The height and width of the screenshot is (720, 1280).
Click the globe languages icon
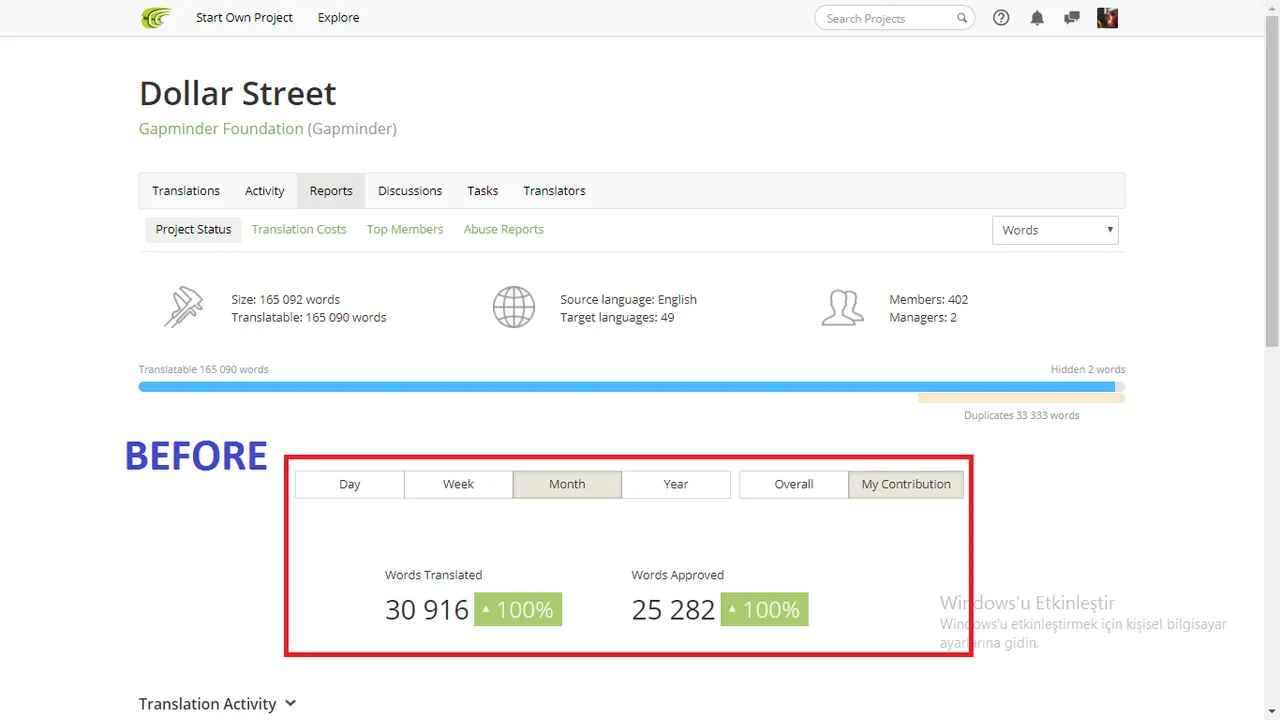tap(514, 307)
